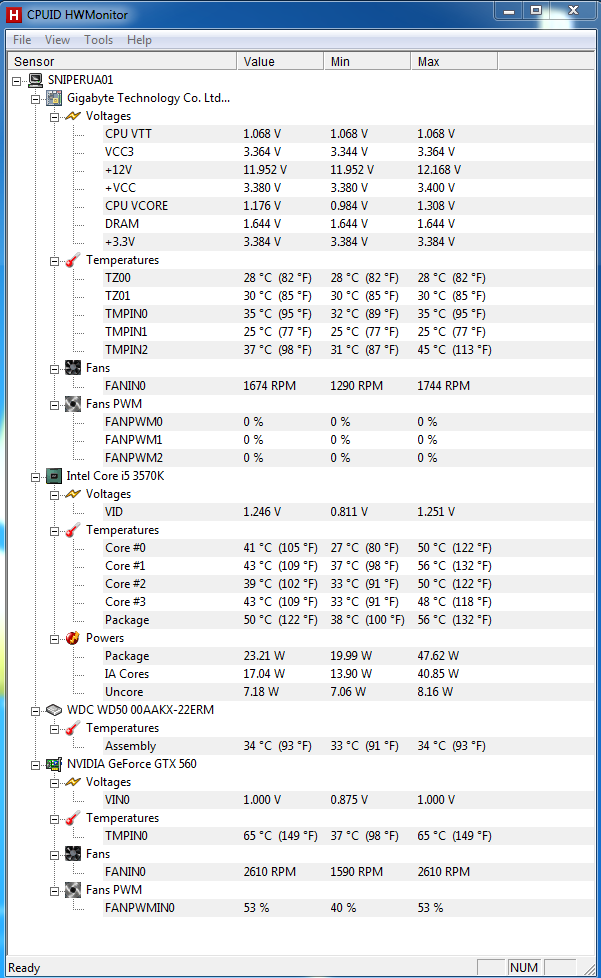Viewport: 601px width, 978px height.
Task: Select the CPU VTT voltage row
Action: [348, 134]
